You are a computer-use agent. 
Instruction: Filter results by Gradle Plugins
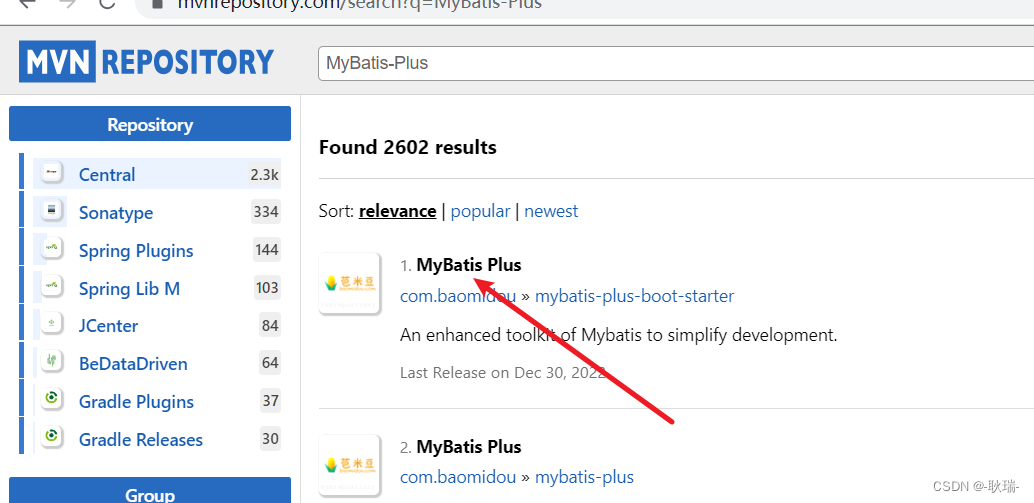pyautogui.click(x=136, y=401)
